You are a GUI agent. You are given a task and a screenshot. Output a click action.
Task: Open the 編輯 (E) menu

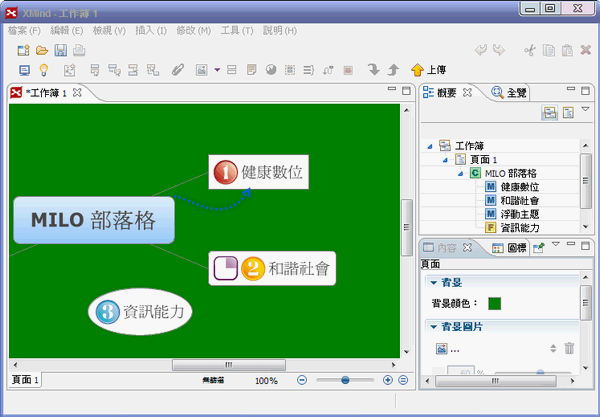pyautogui.click(x=67, y=31)
